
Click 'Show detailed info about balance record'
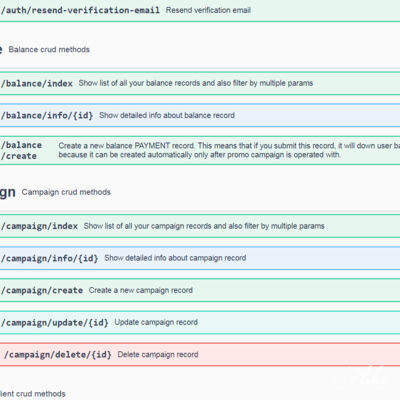167,115
